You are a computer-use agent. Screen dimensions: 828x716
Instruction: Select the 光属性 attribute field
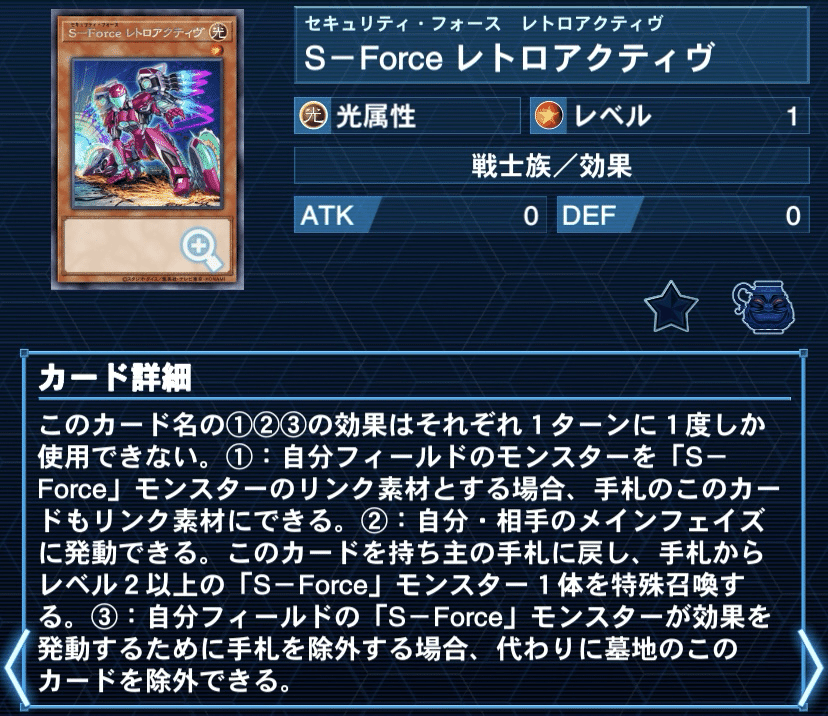[x=407, y=116]
